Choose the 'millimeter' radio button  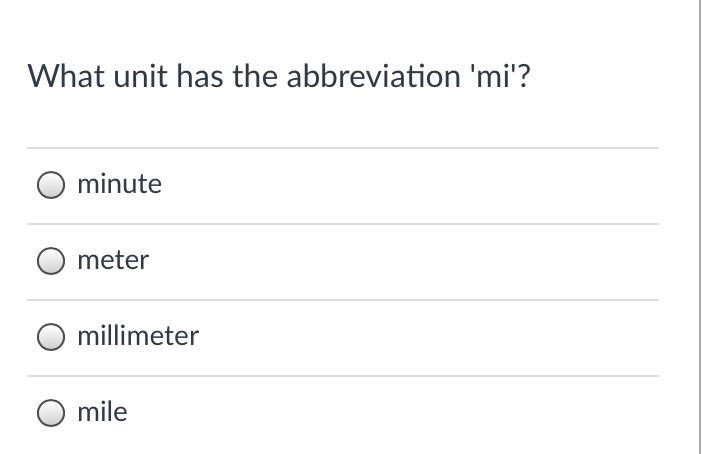(x=51, y=337)
